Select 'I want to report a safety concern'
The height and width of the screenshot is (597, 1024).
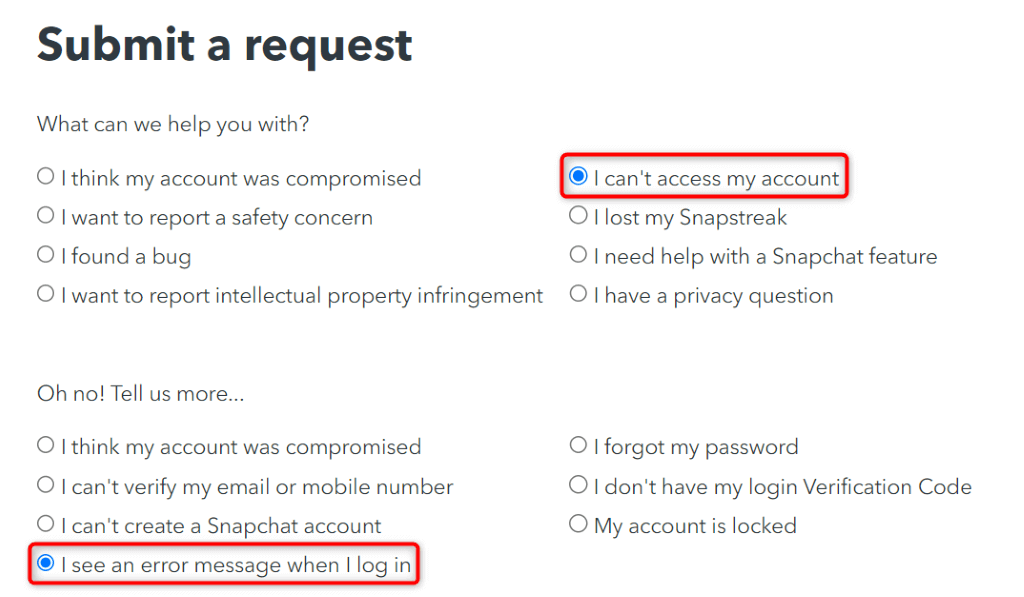point(46,216)
